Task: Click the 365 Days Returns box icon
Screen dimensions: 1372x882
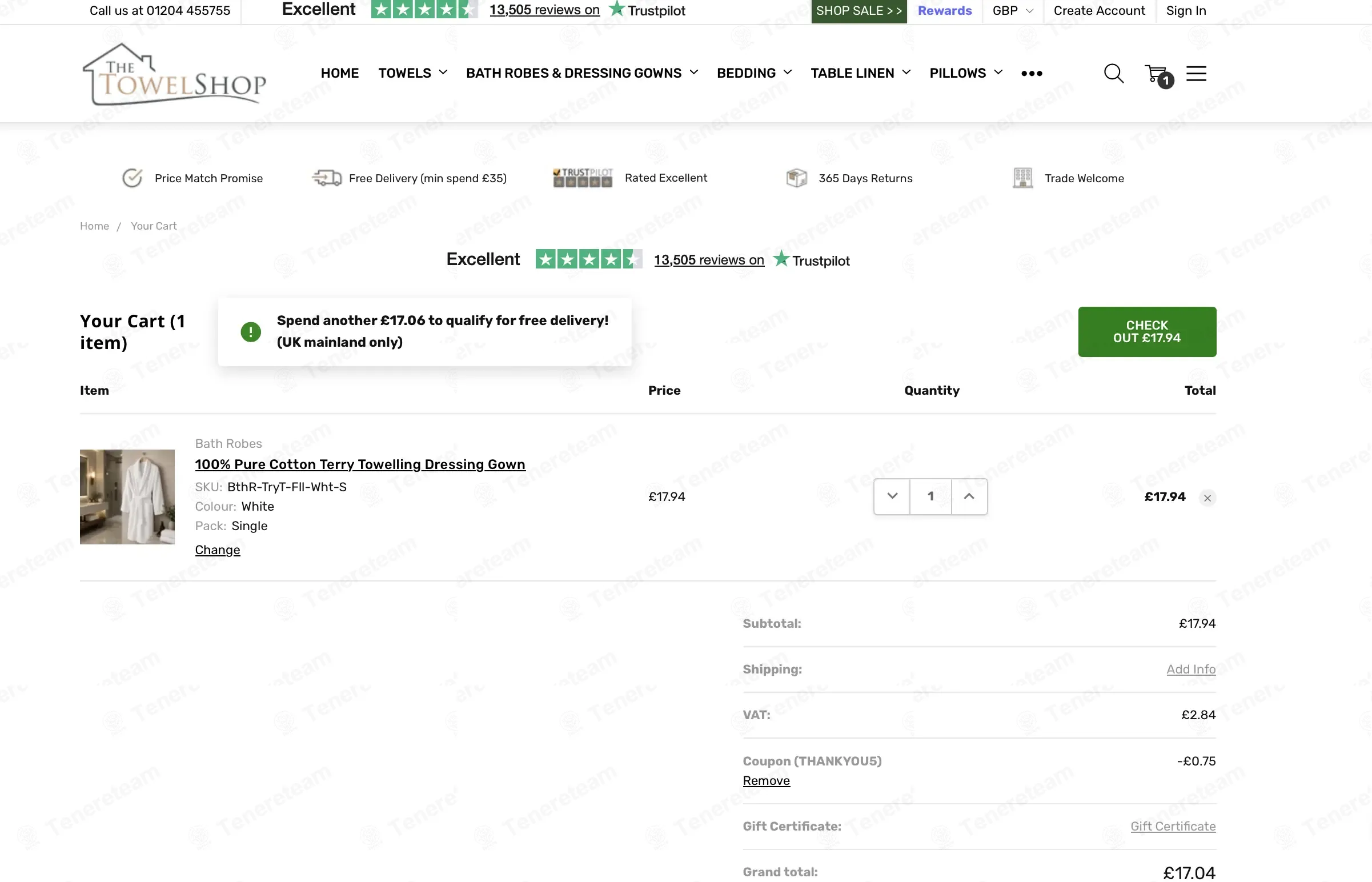Action: (x=796, y=178)
